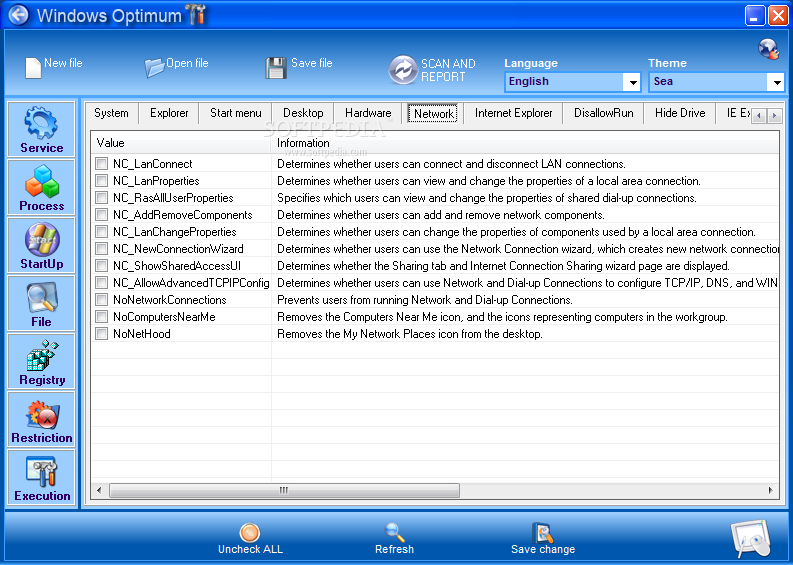Image resolution: width=793 pixels, height=565 pixels.
Task: Click the SCAN AND REPORT label
Action: pos(448,70)
